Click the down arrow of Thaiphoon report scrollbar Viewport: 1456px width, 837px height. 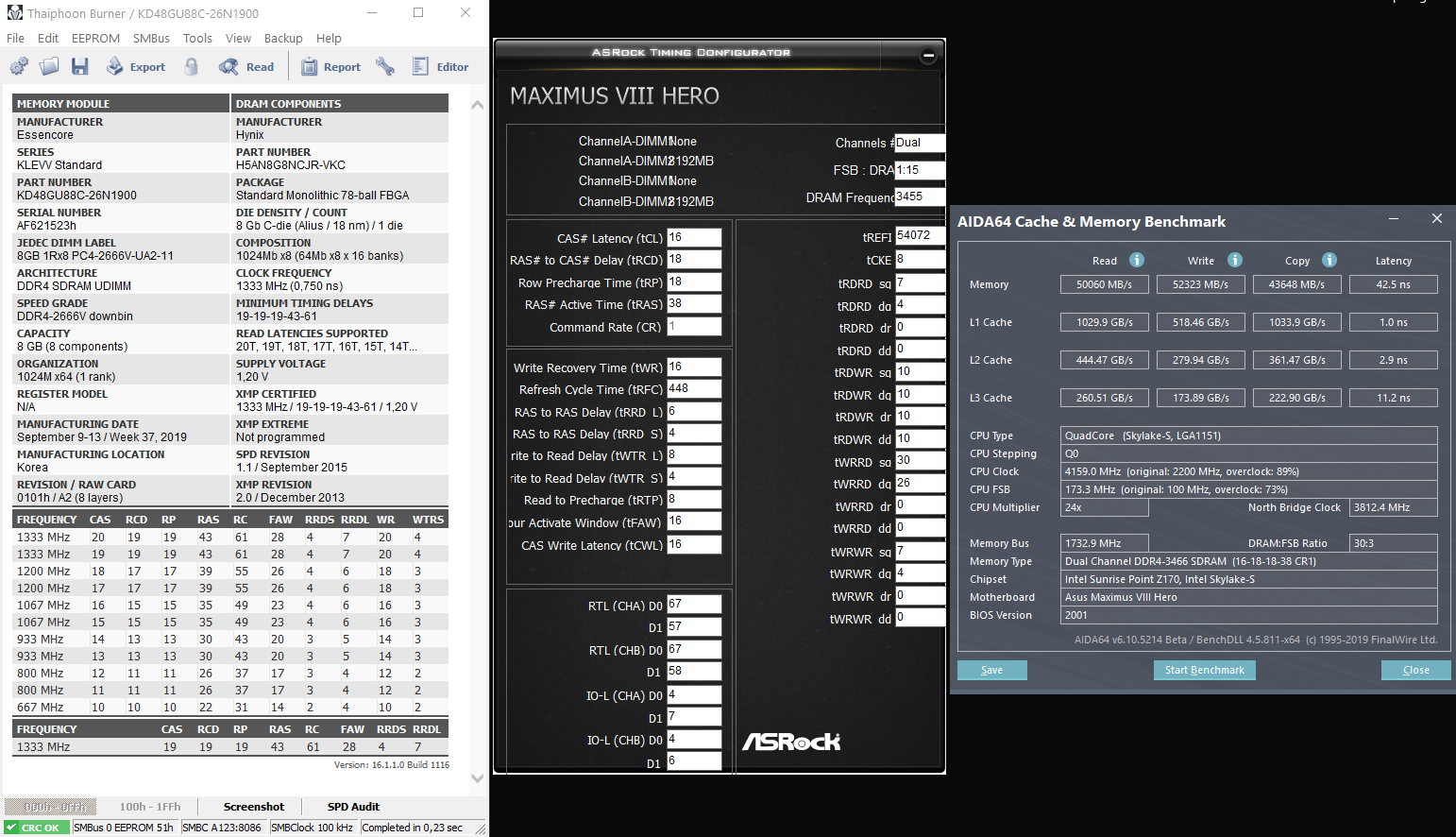tap(477, 778)
